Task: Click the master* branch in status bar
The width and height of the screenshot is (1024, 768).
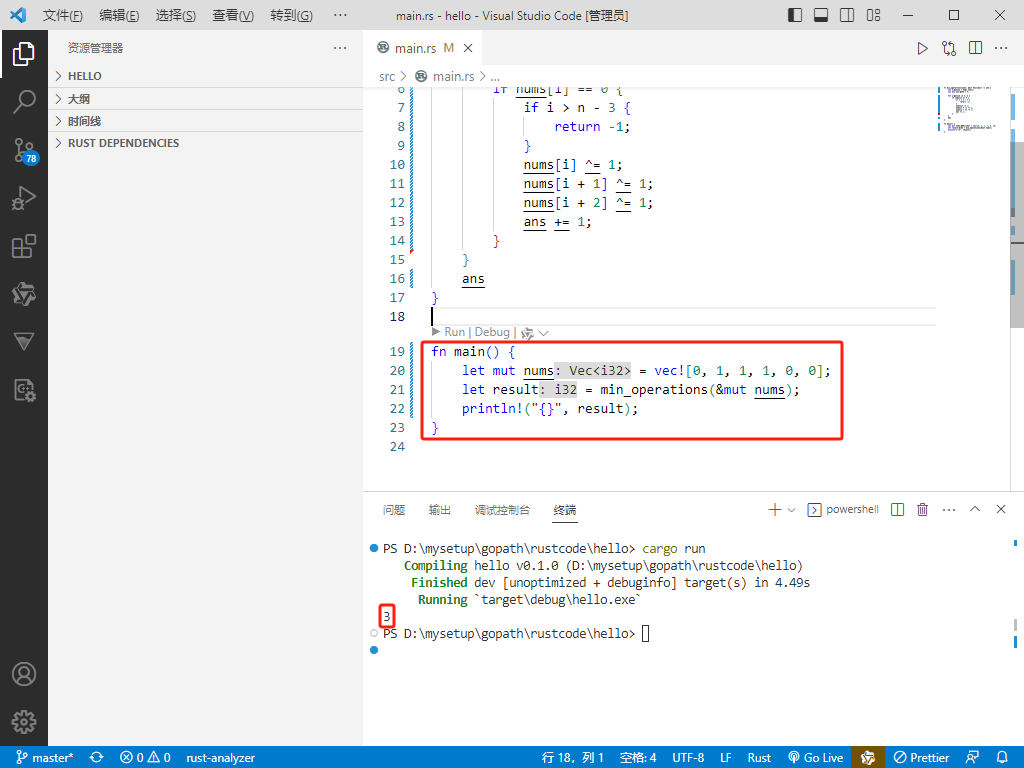Action: [44, 758]
